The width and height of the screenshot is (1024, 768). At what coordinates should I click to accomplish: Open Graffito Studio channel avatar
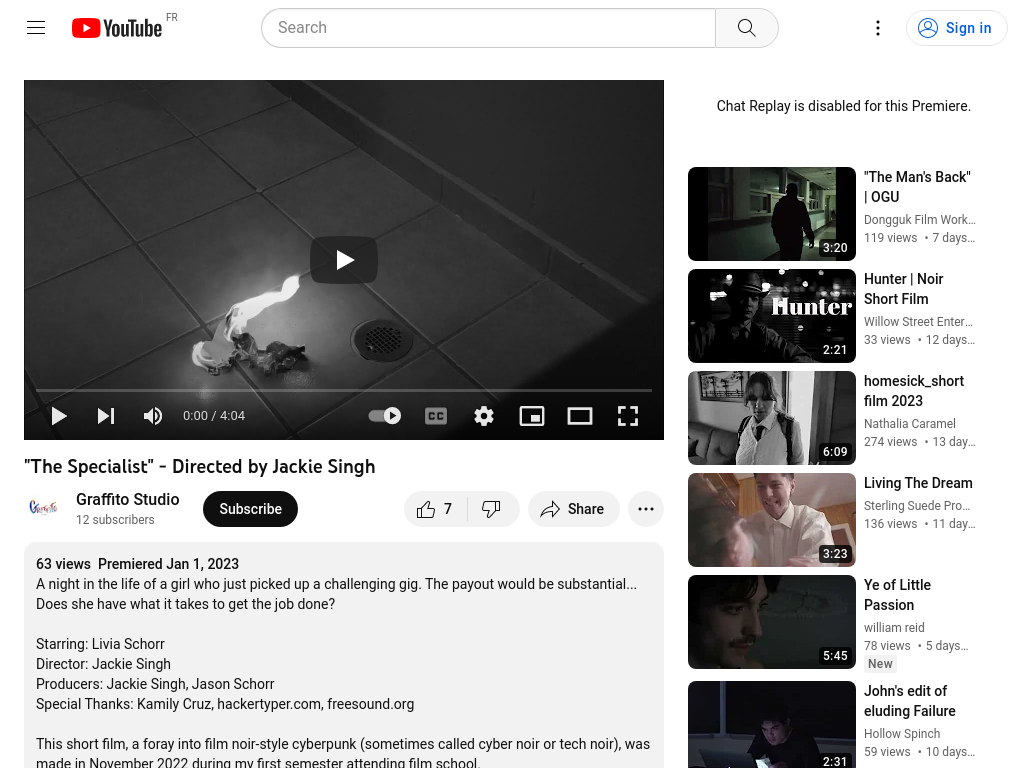pyautogui.click(x=43, y=508)
